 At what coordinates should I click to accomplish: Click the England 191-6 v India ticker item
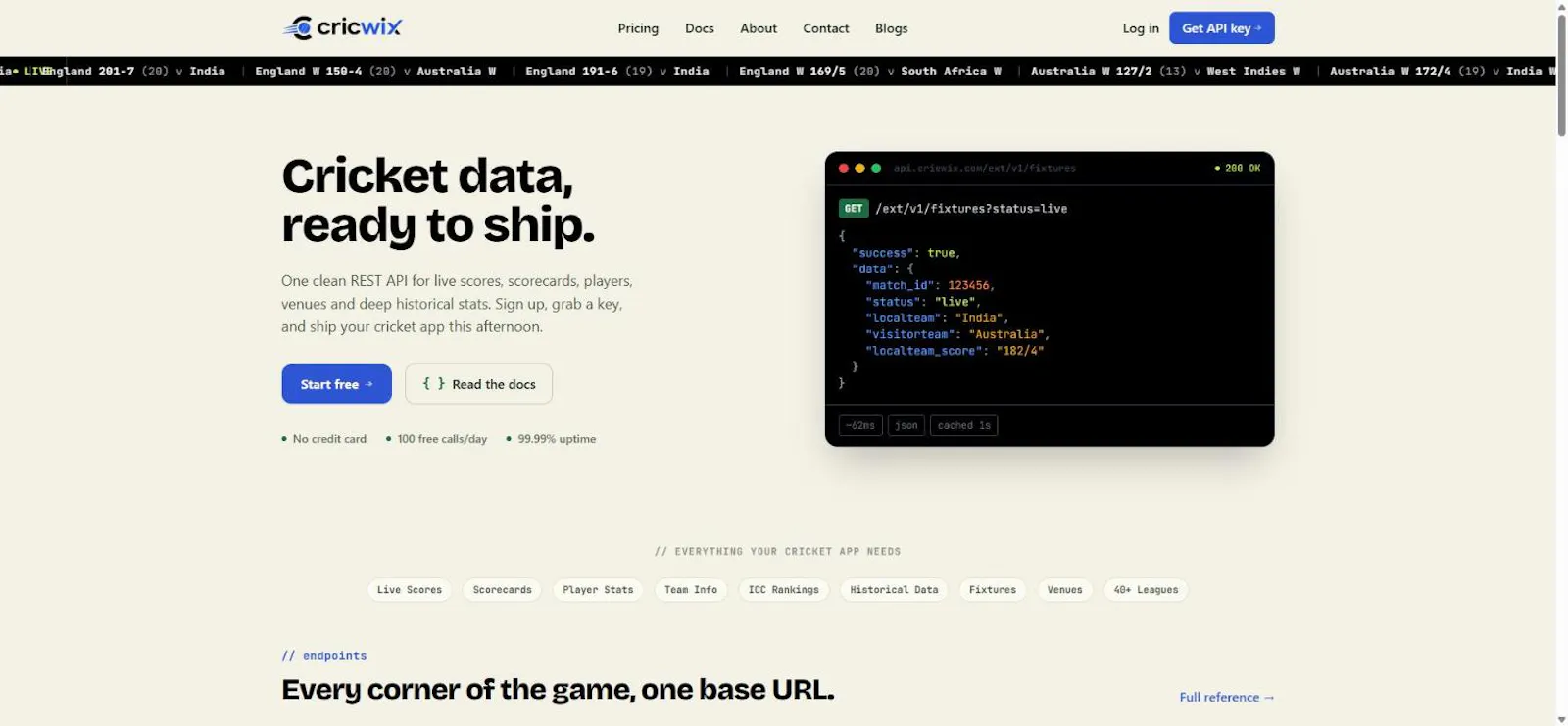coord(617,72)
